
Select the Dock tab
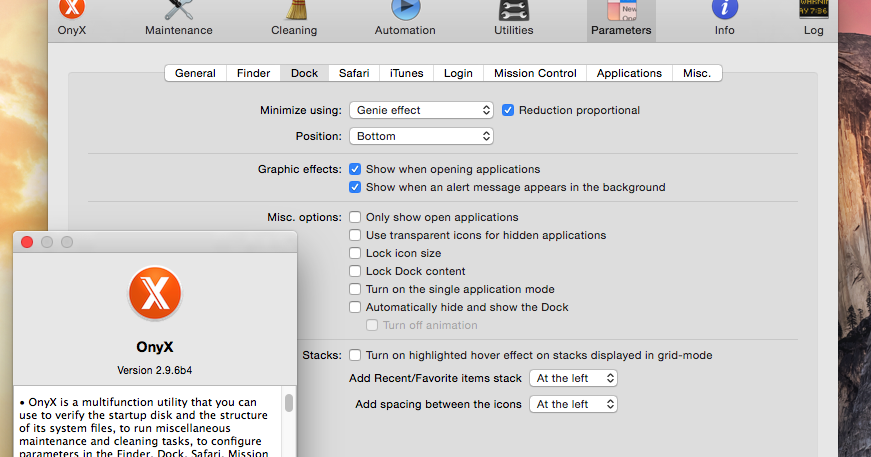pyautogui.click(x=304, y=73)
